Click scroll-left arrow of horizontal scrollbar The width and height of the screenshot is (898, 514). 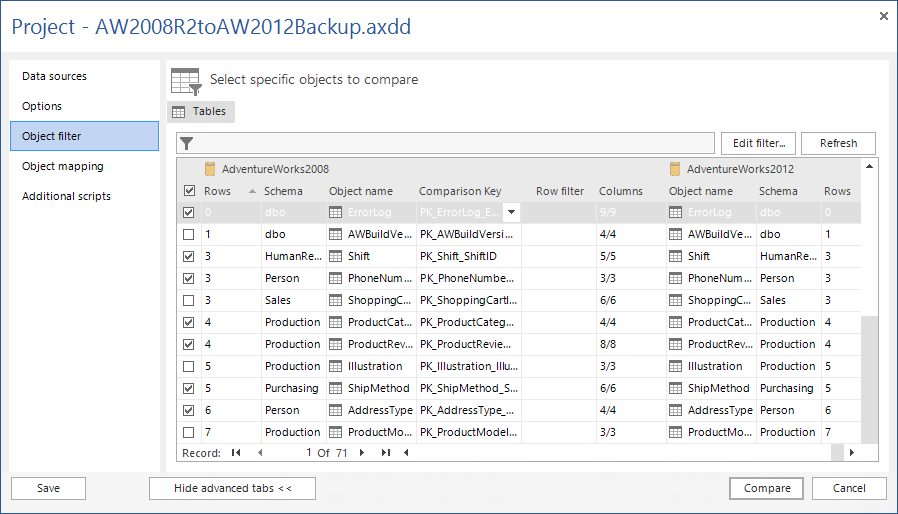406,453
